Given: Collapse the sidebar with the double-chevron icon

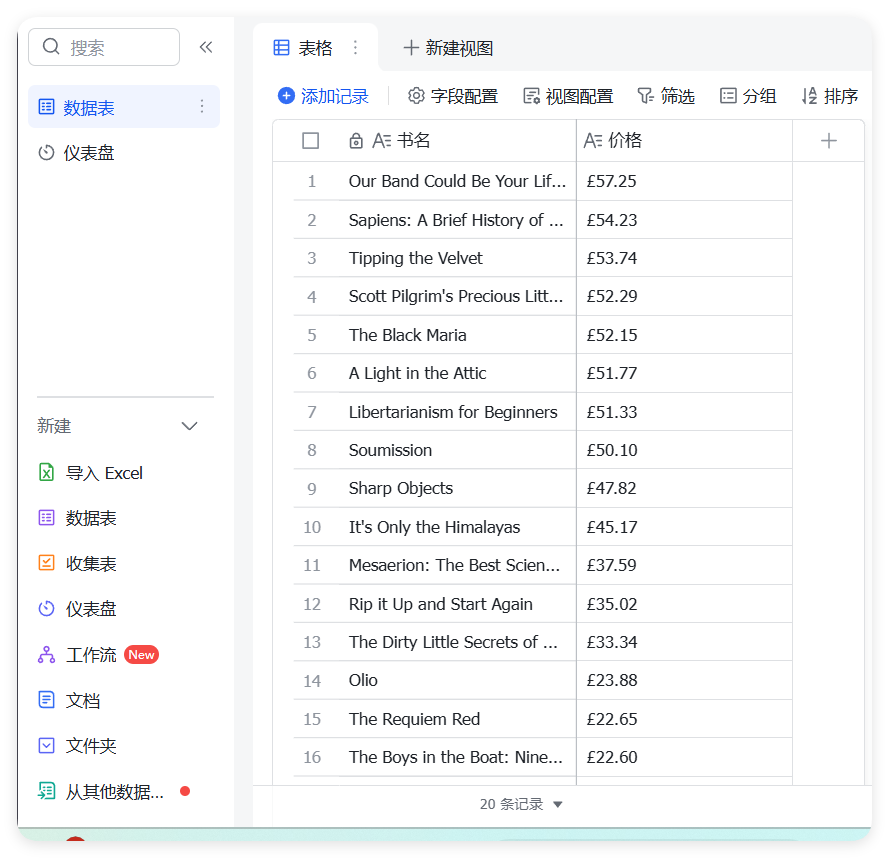Looking at the screenshot, I should pyautogui.click(x=206, y=47).
